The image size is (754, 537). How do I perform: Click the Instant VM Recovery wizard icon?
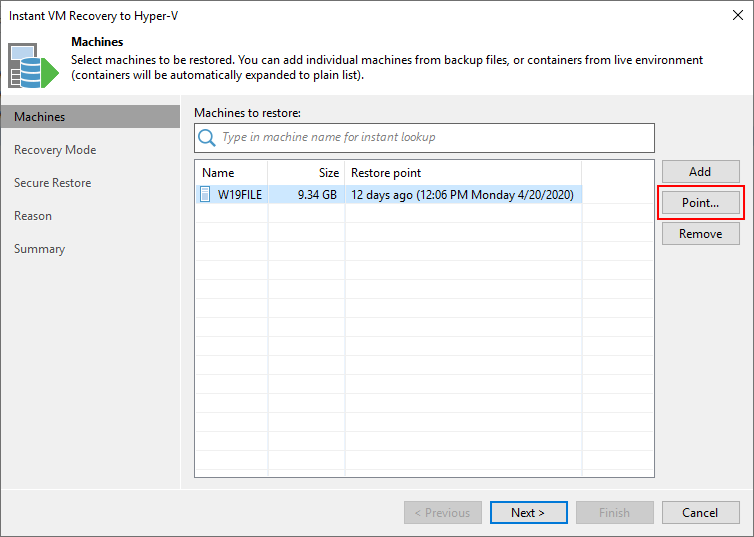[33, 65]
